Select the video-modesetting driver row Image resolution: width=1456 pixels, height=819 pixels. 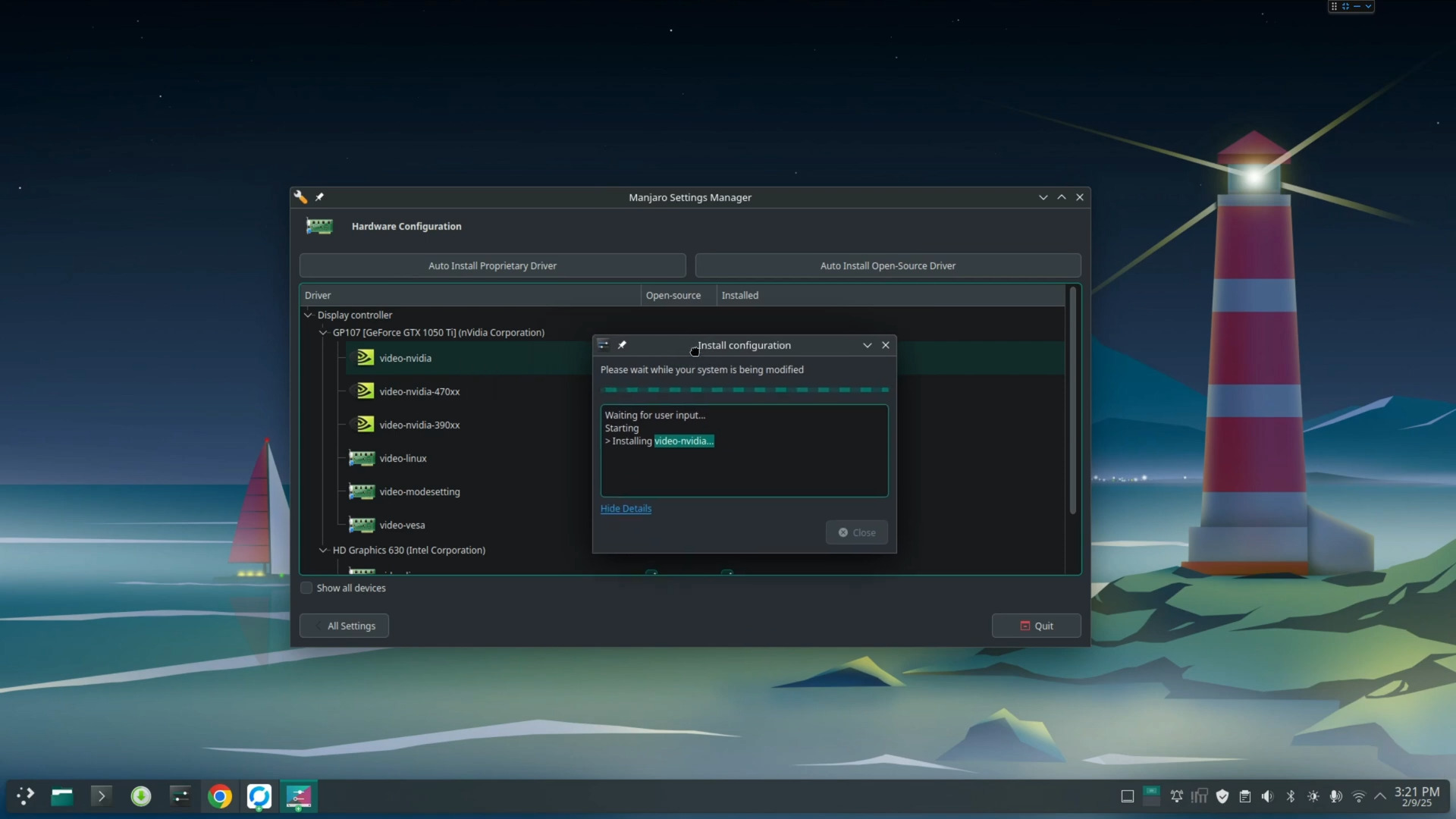(468, 491)
